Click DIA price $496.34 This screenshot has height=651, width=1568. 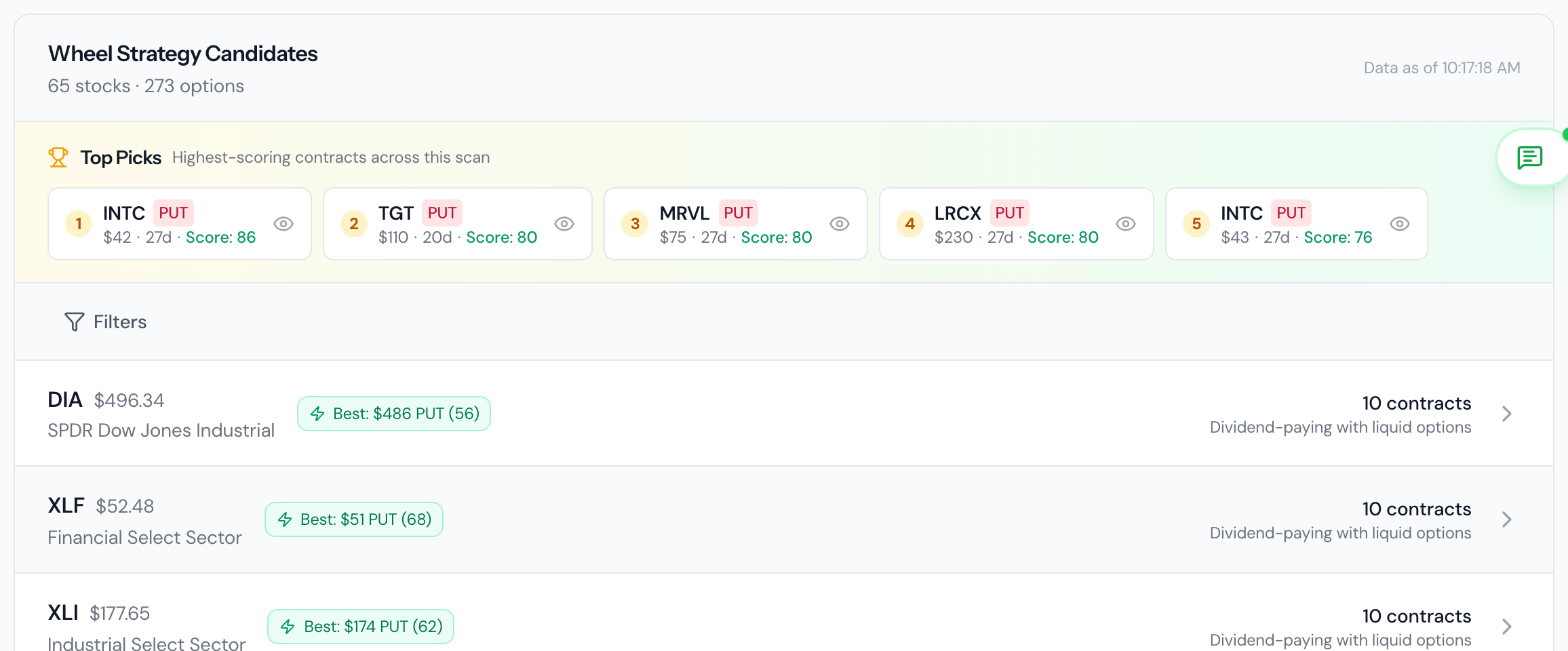[129, 401]
